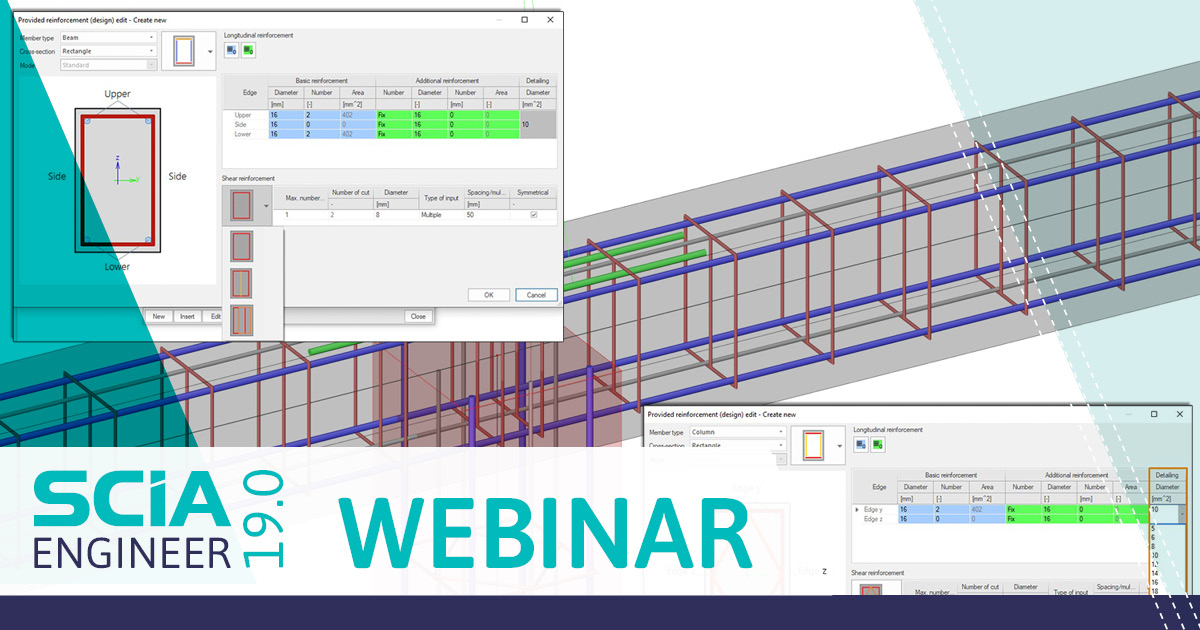This screenshot has width=1200, height=630.
Task: Click the green longitudinal reinforcement icon in the Column dialog
Action: tap(877, 444)
